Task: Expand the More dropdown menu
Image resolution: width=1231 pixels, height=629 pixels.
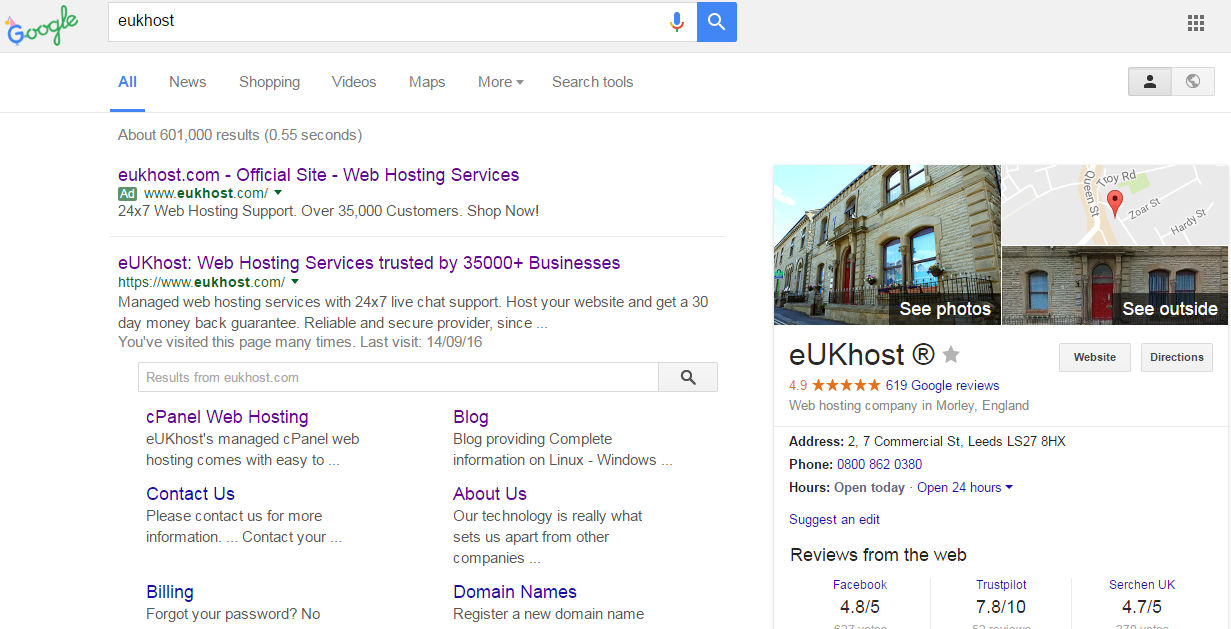Action: coord(500,82)
